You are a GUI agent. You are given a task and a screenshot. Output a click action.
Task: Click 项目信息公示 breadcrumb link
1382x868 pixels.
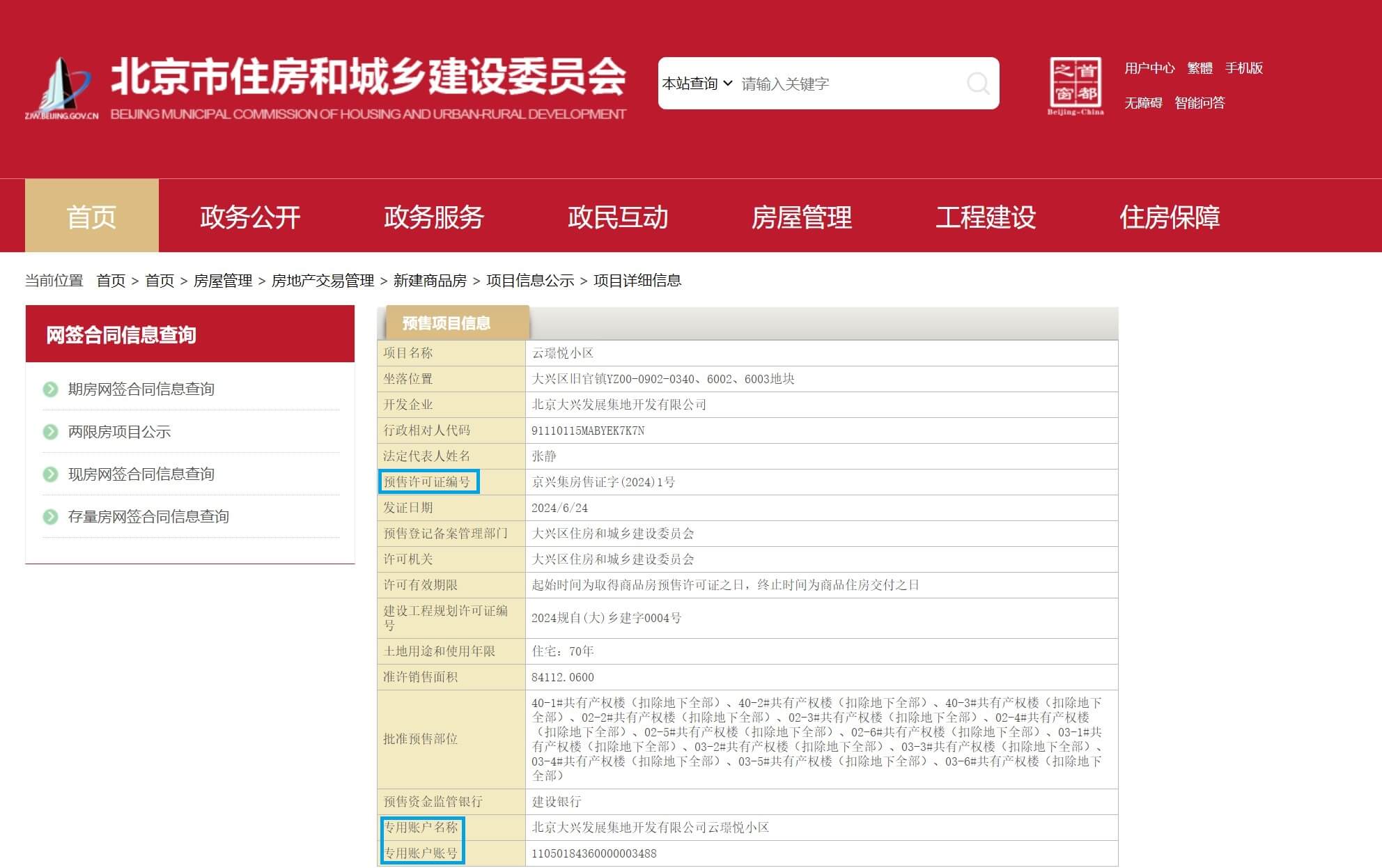(x=529, y=281)
